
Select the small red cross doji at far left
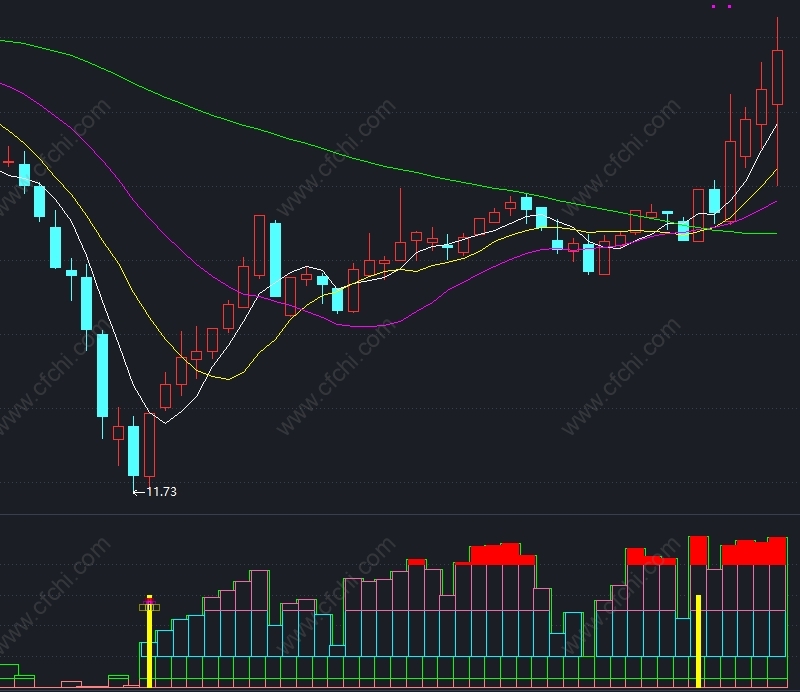coord(9,157)
